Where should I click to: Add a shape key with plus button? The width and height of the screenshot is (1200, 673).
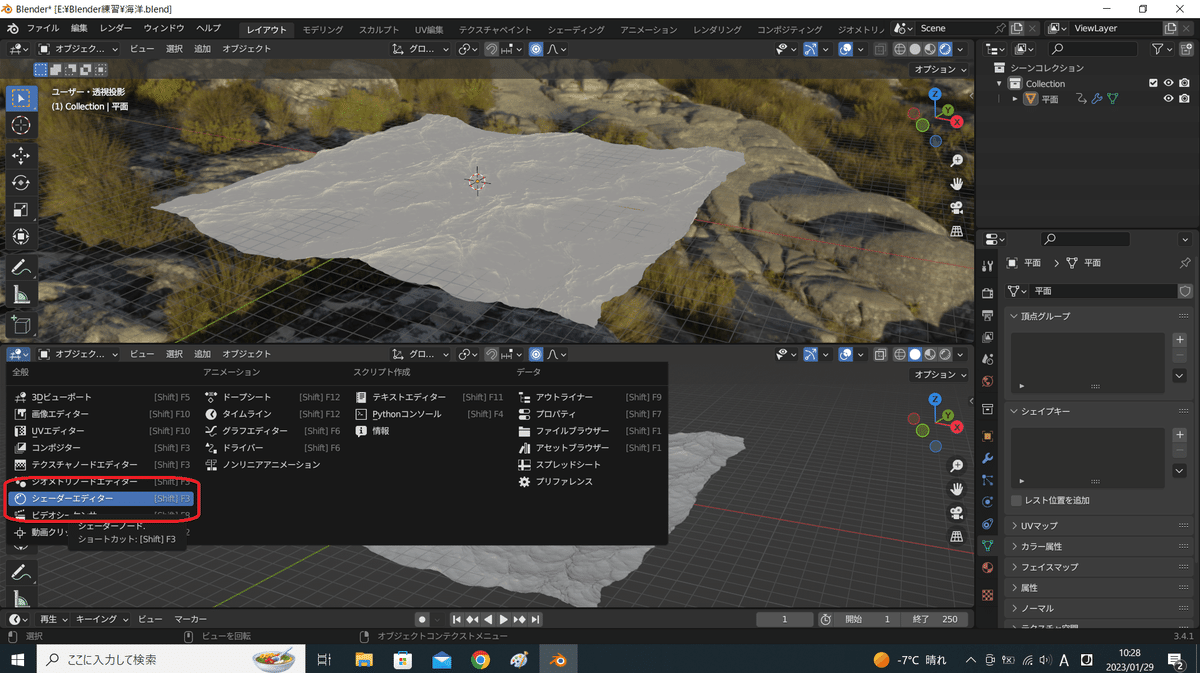pos(1179,435)
